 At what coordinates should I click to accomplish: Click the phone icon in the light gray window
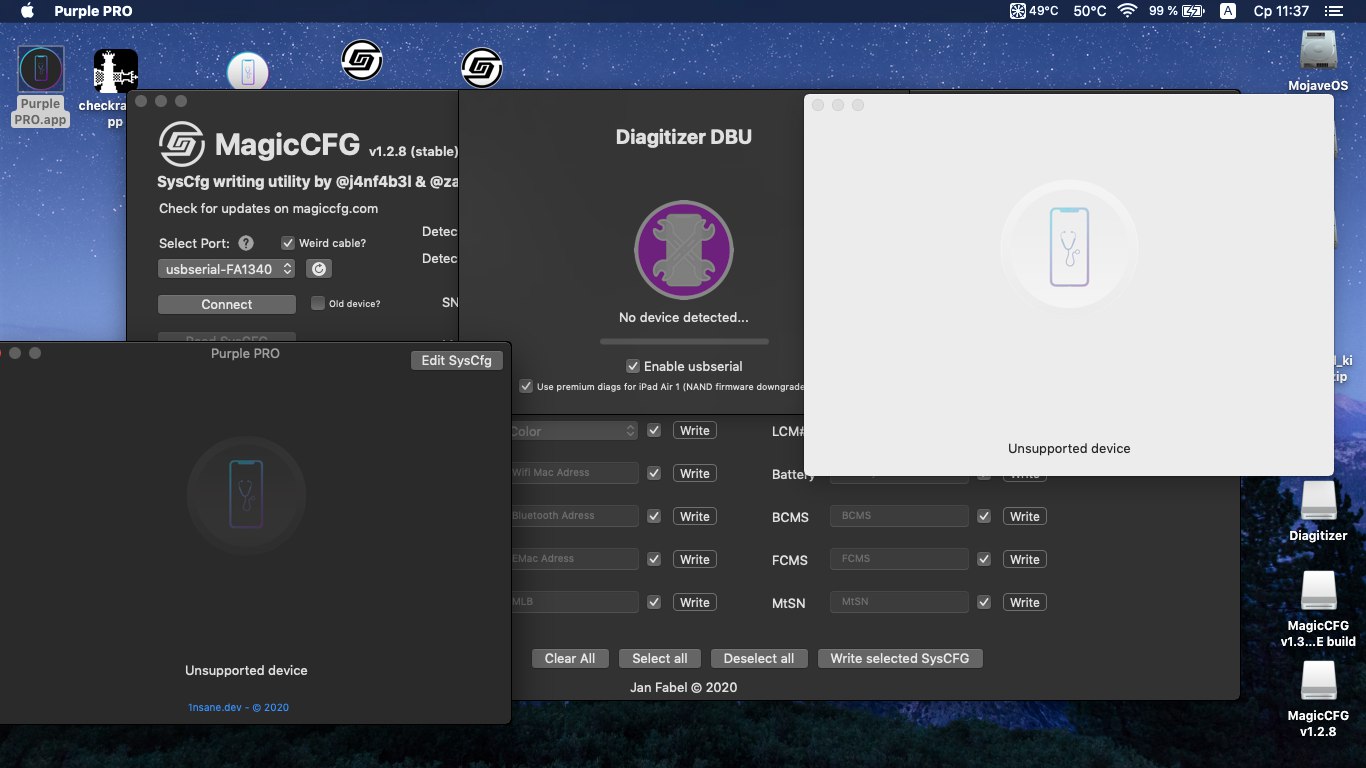[1069, 247]
